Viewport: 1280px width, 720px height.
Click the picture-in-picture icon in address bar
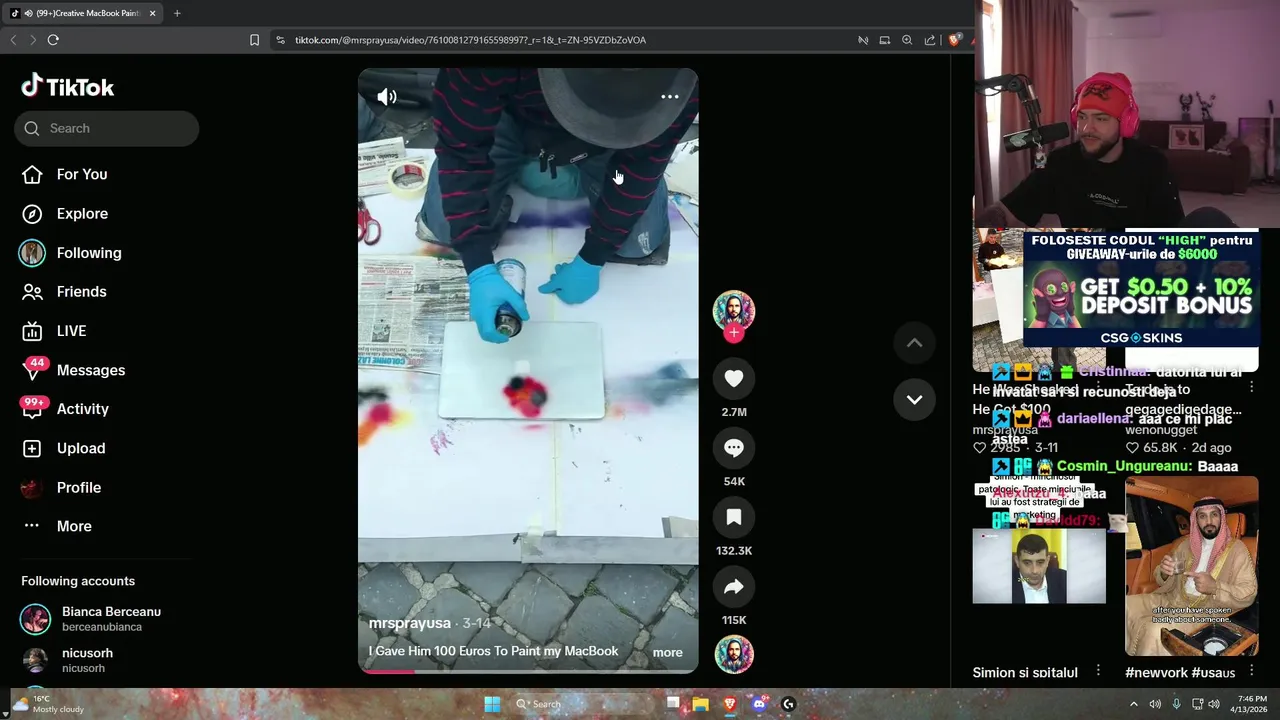(884, 40)
